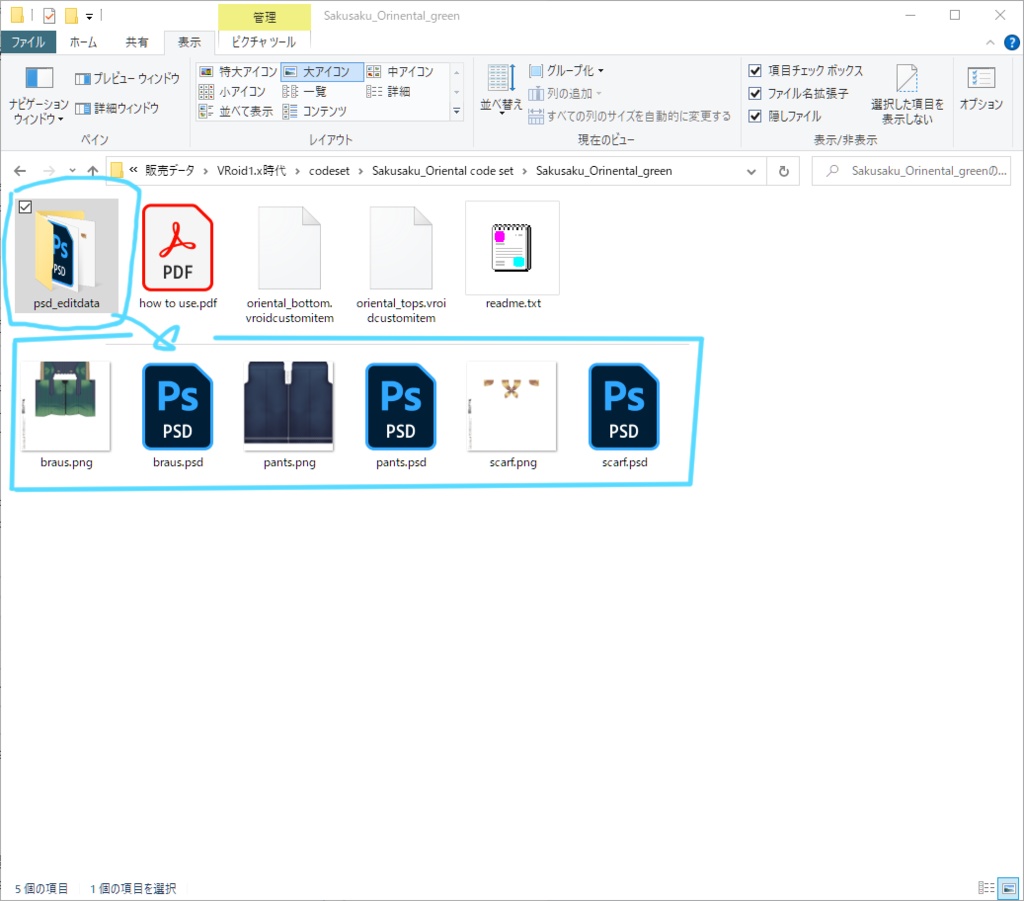Select List (一覧) layout
Viewport: 1024px width, 901px height.
(305, 91)
